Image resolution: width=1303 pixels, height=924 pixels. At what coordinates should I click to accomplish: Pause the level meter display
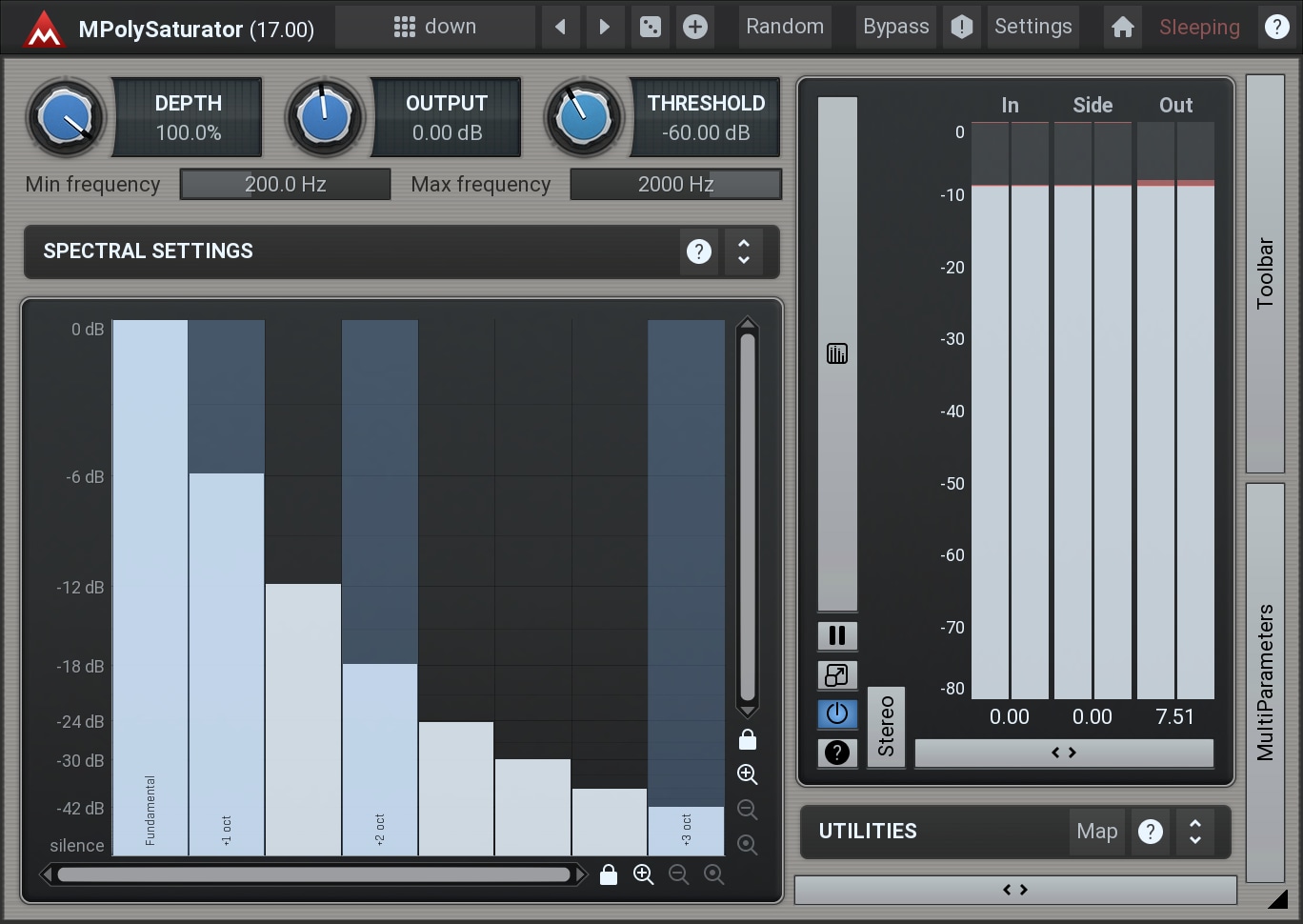click(837, 635)
